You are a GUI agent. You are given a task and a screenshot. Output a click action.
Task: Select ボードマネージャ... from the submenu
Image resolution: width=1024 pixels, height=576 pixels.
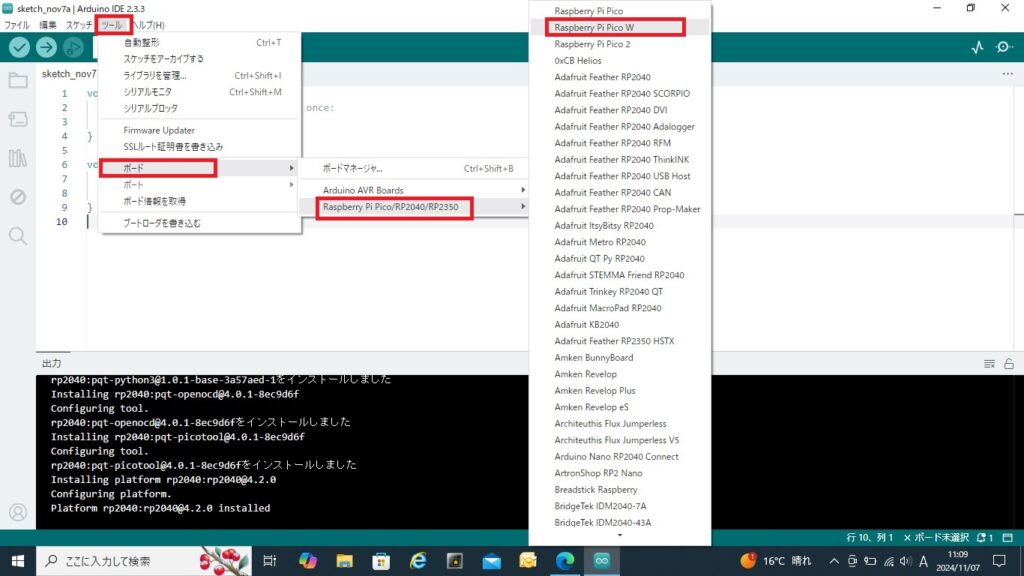coord(414,168)
